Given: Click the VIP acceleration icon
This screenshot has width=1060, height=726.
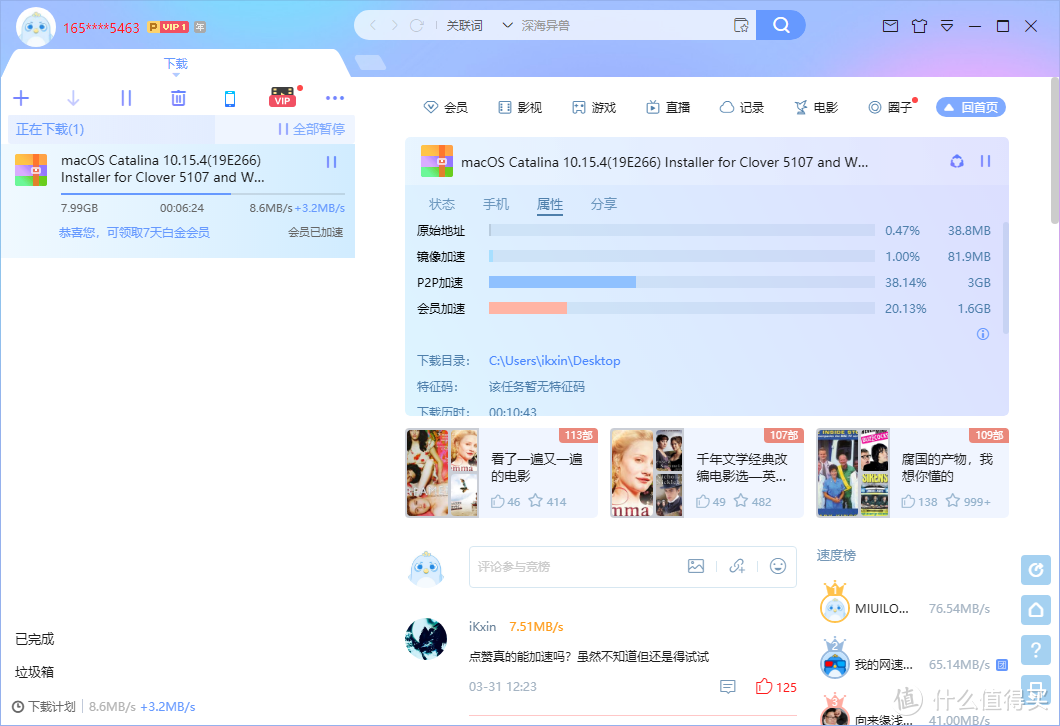Looking at the screenshot, I should 283,98.
